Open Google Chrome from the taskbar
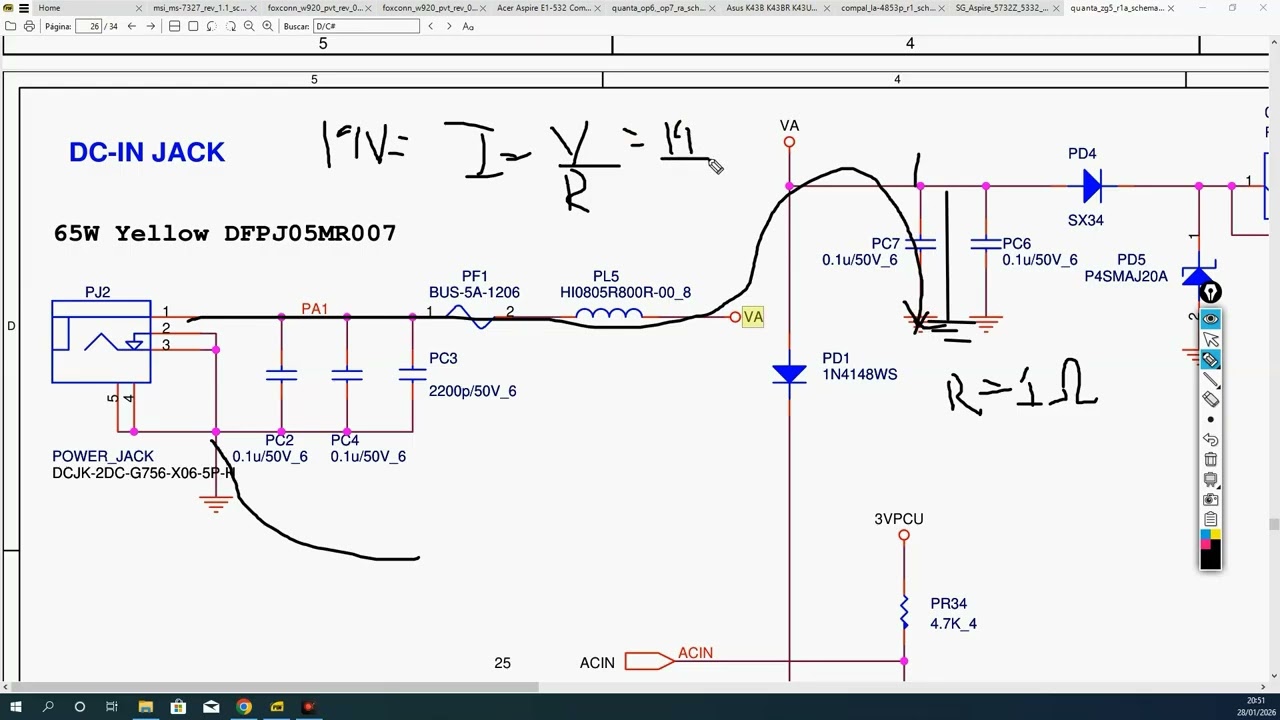 click(243, 707)
